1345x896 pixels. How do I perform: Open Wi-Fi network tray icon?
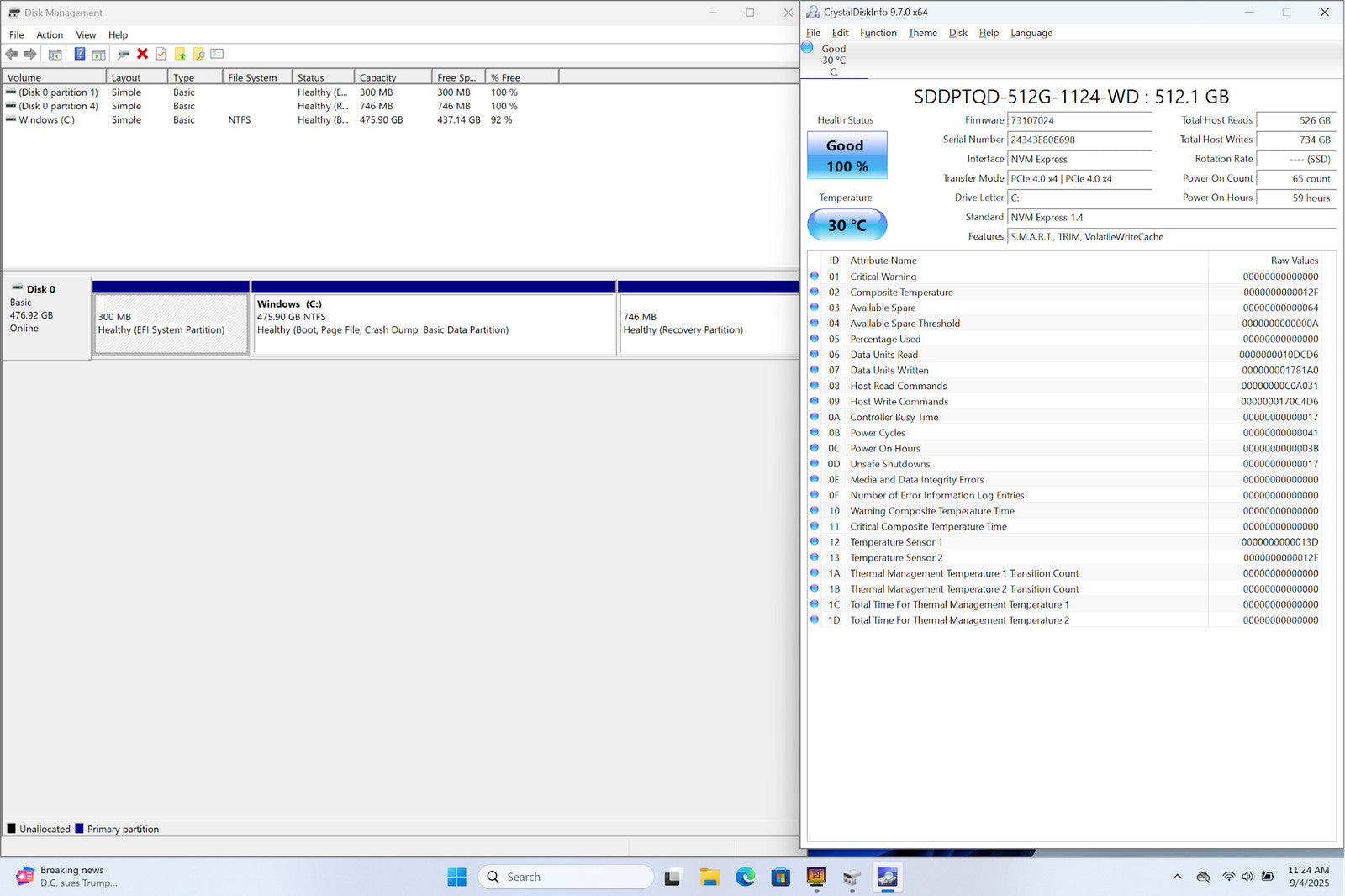[1229, 877]
